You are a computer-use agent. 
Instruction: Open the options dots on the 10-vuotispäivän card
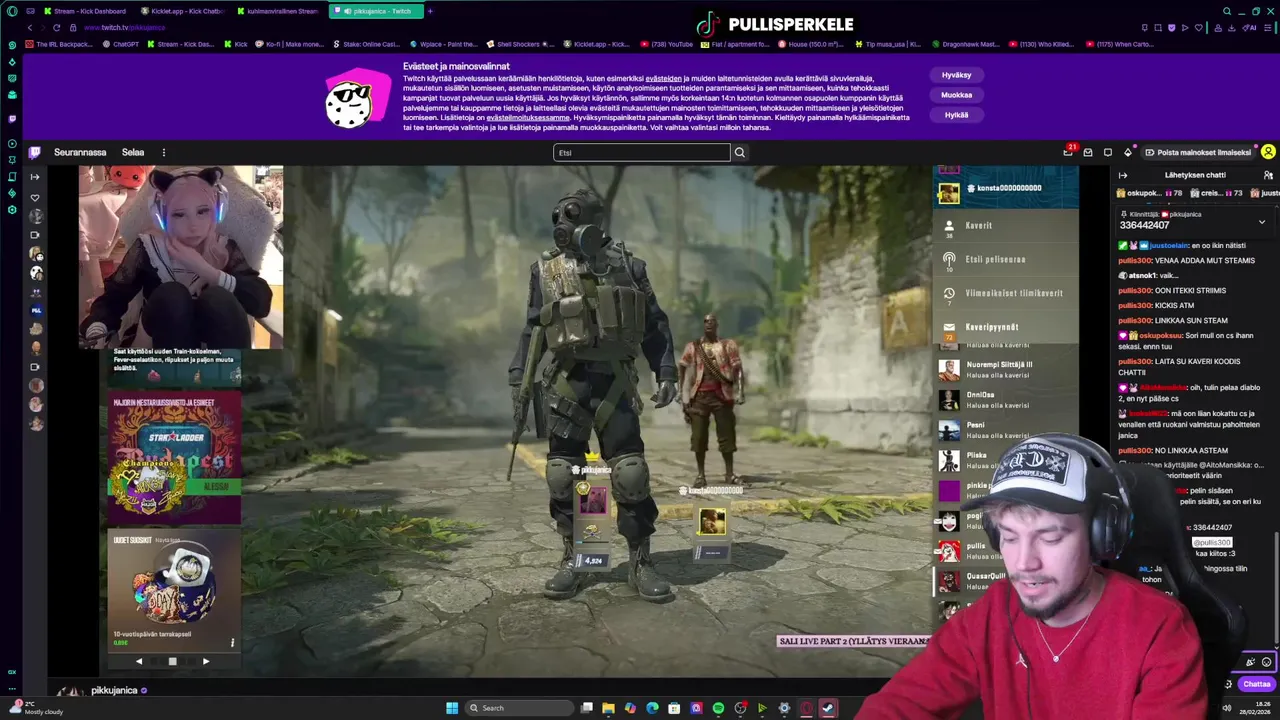232,642
